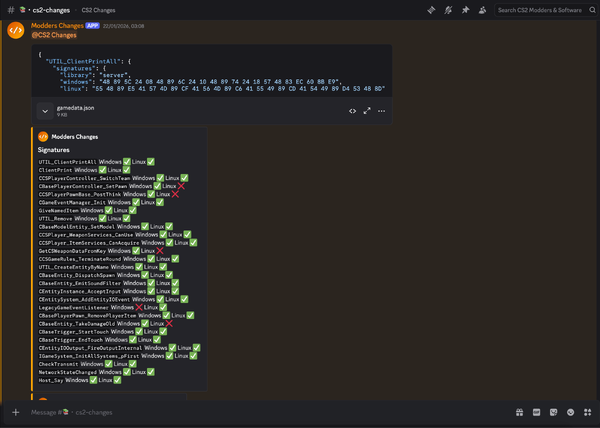Expand gamedata.json preview to fullscreen
The height and width of the screenshot is (428, 600).
point(367,111)
